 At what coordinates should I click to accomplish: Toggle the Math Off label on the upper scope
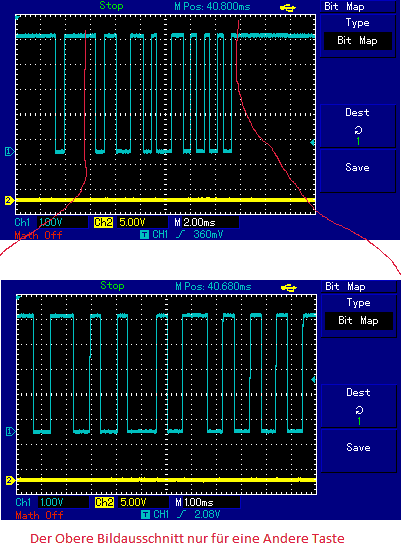click(38, 235)
